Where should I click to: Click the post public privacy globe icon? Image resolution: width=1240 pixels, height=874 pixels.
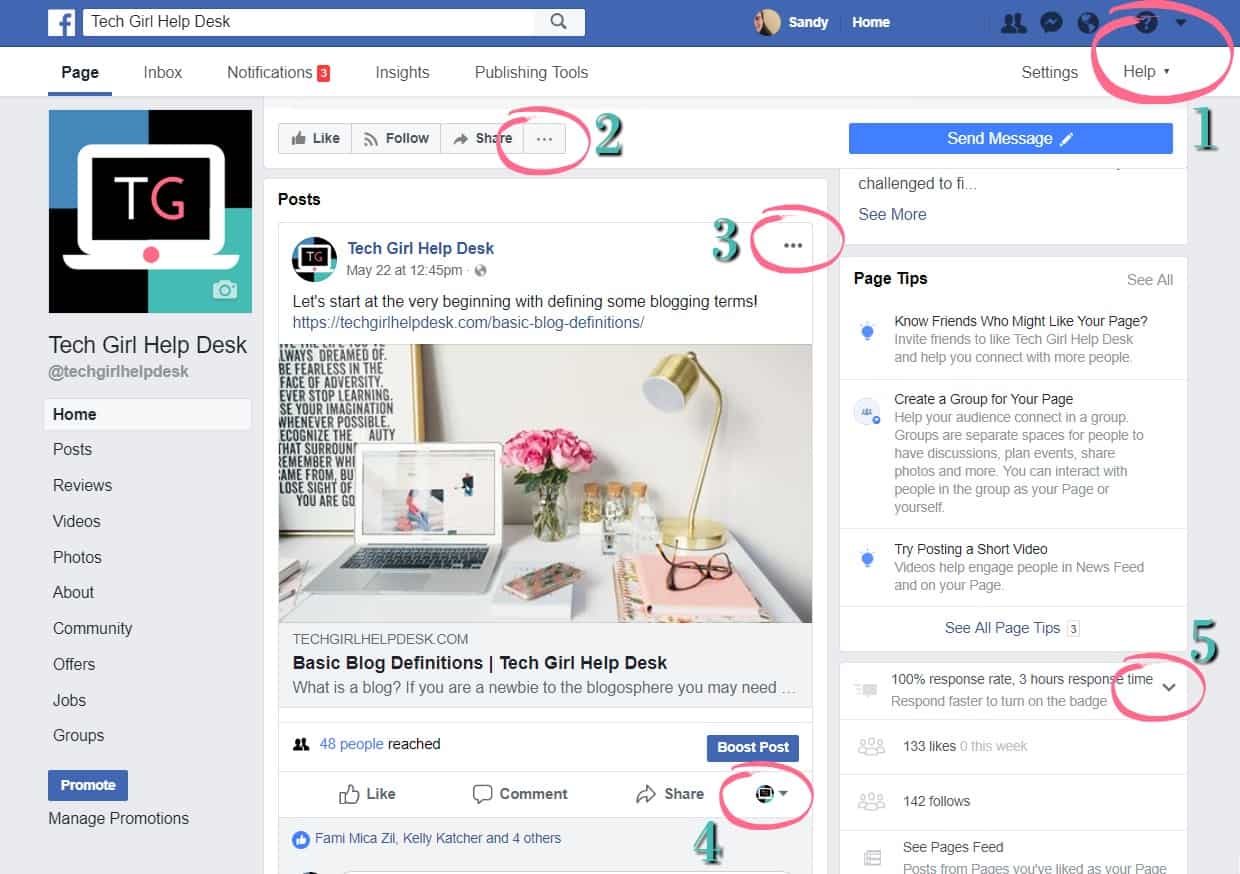481,271
